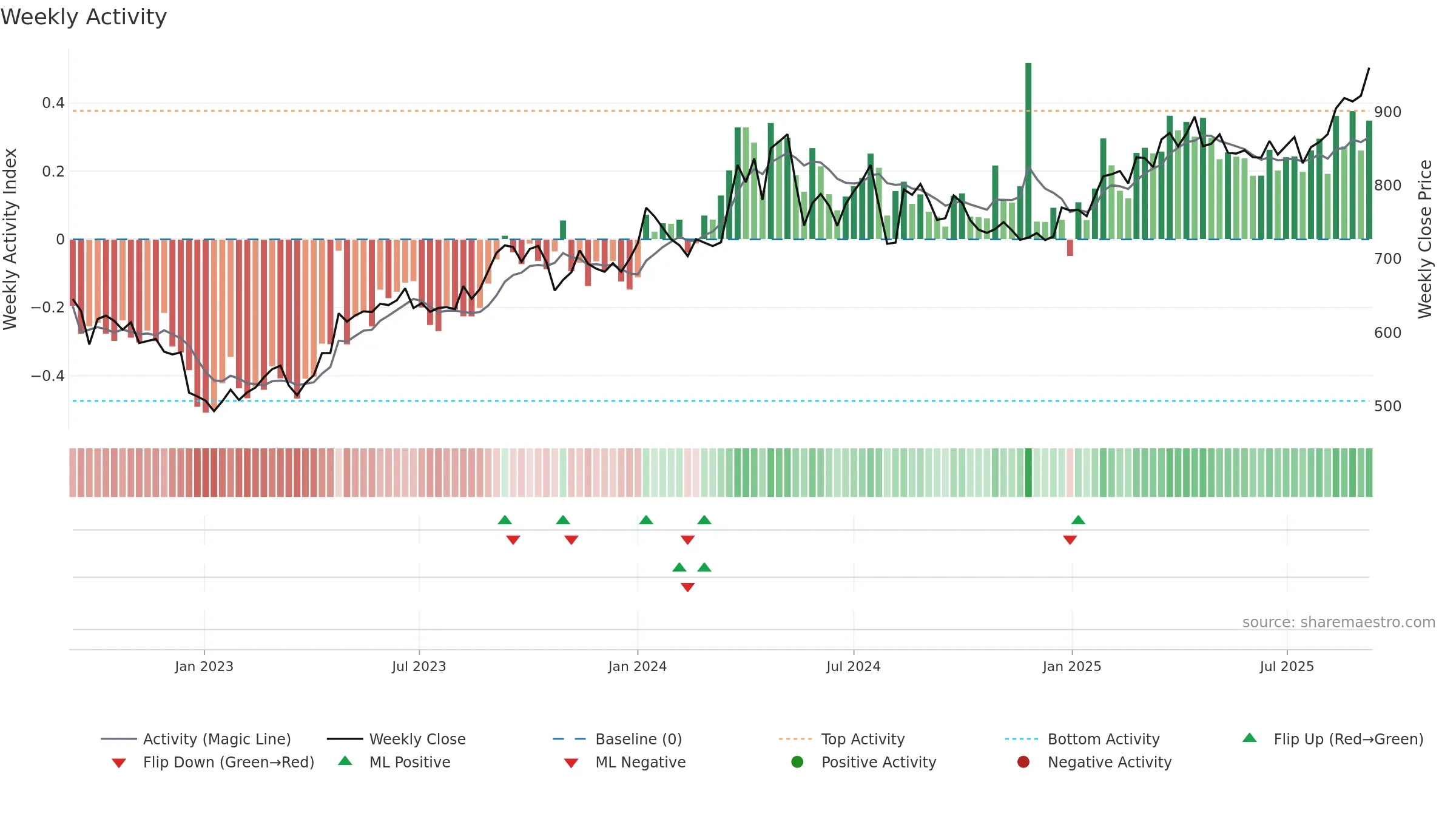
Task: Click the Jan 2024 x-axis label
Action: (x=638, y=667)
